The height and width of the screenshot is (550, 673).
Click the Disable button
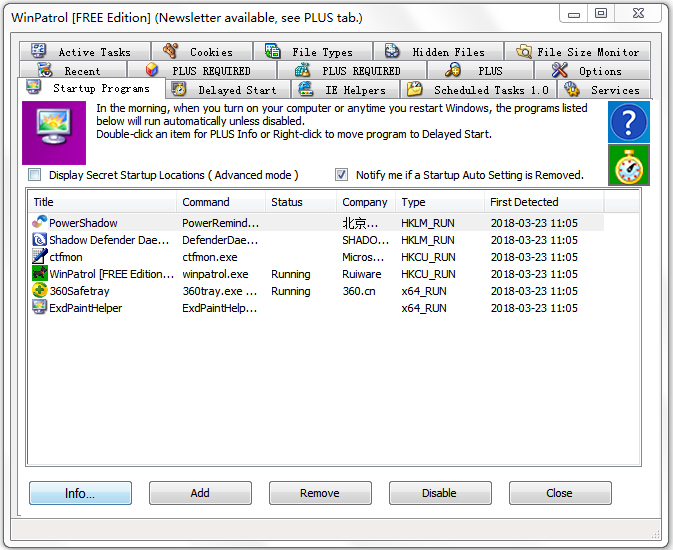point(440,493)
